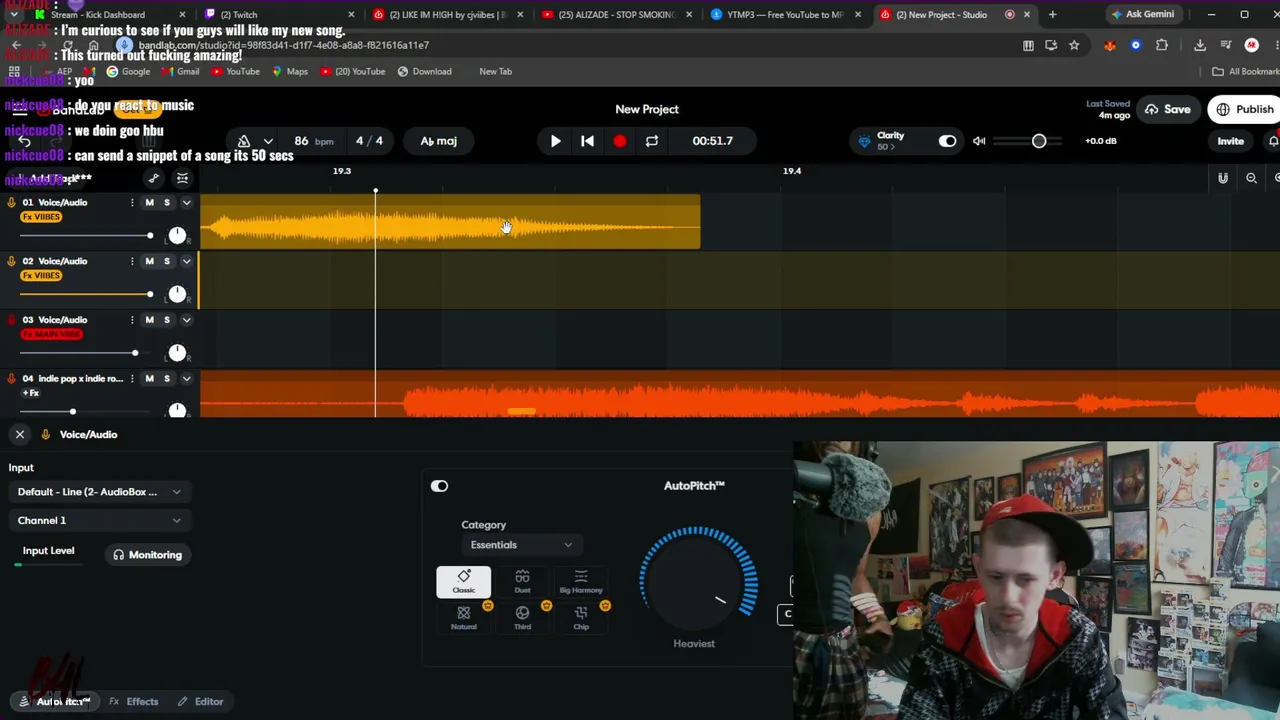Solo track 02 Voice/Audio

167,262
